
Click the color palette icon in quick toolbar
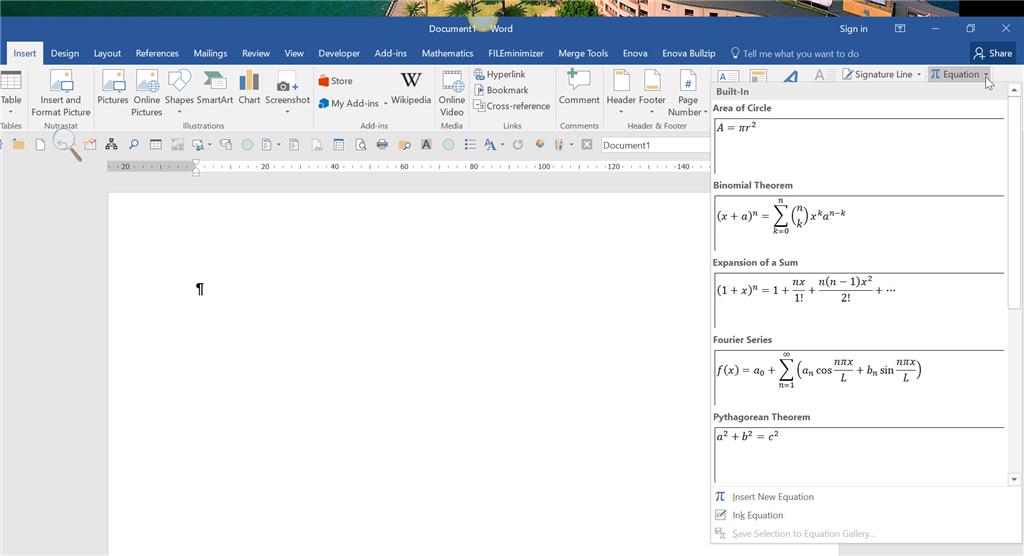pos(539,145)
